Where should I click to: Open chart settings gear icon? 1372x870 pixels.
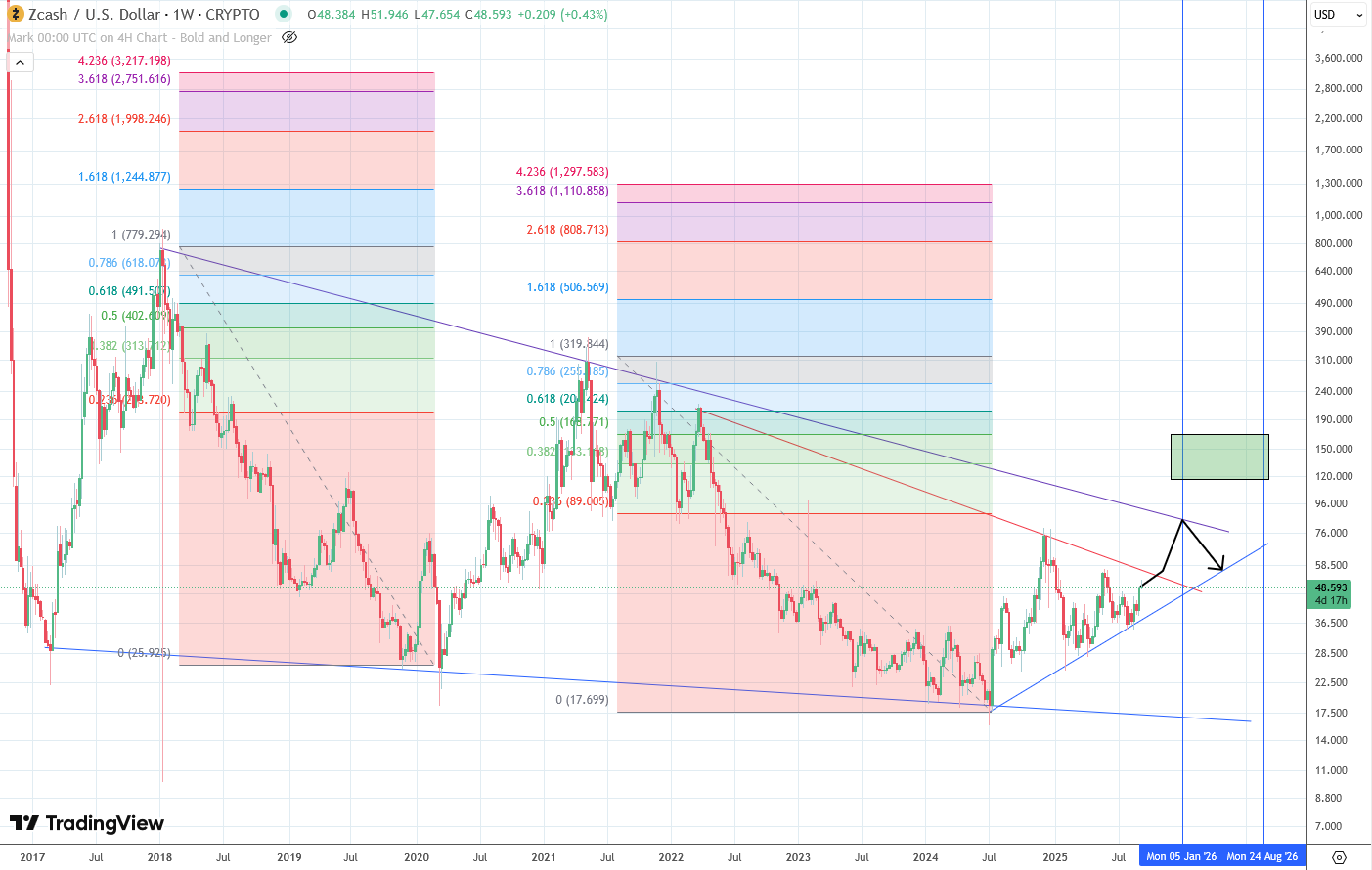click(1340, 857)
